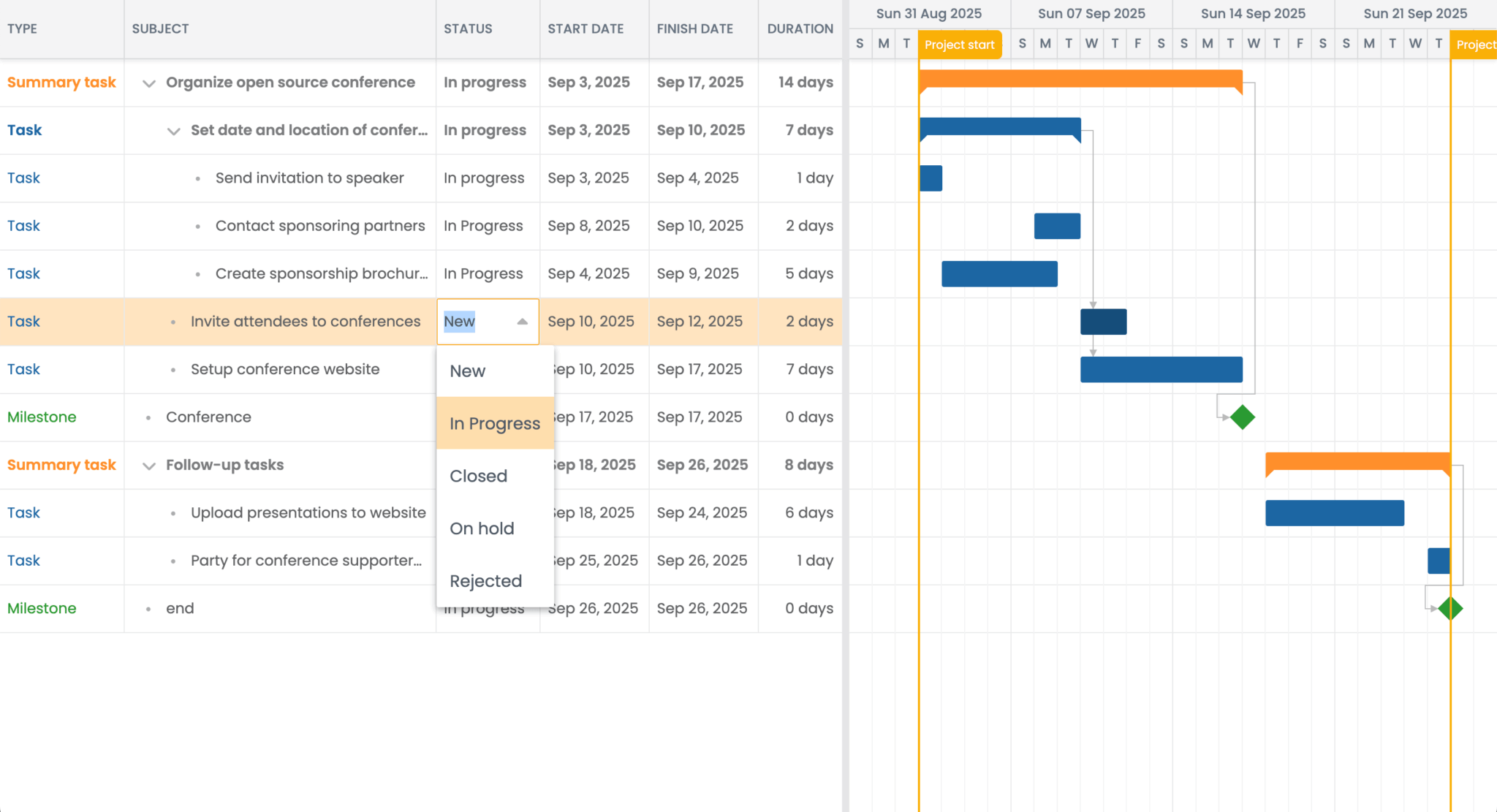
Task: Click the 'Contact sponsoring partners' Gantt bar
Action: point(1057,226)
